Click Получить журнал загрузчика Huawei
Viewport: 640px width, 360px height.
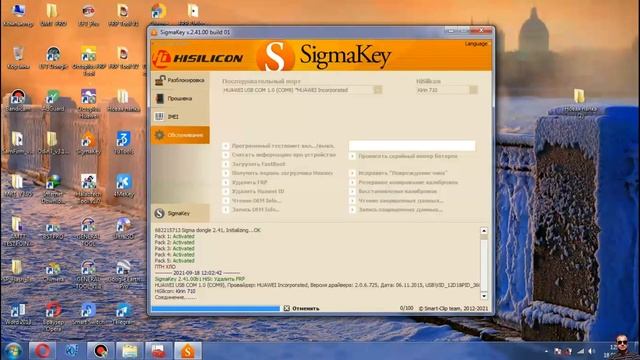278,173
